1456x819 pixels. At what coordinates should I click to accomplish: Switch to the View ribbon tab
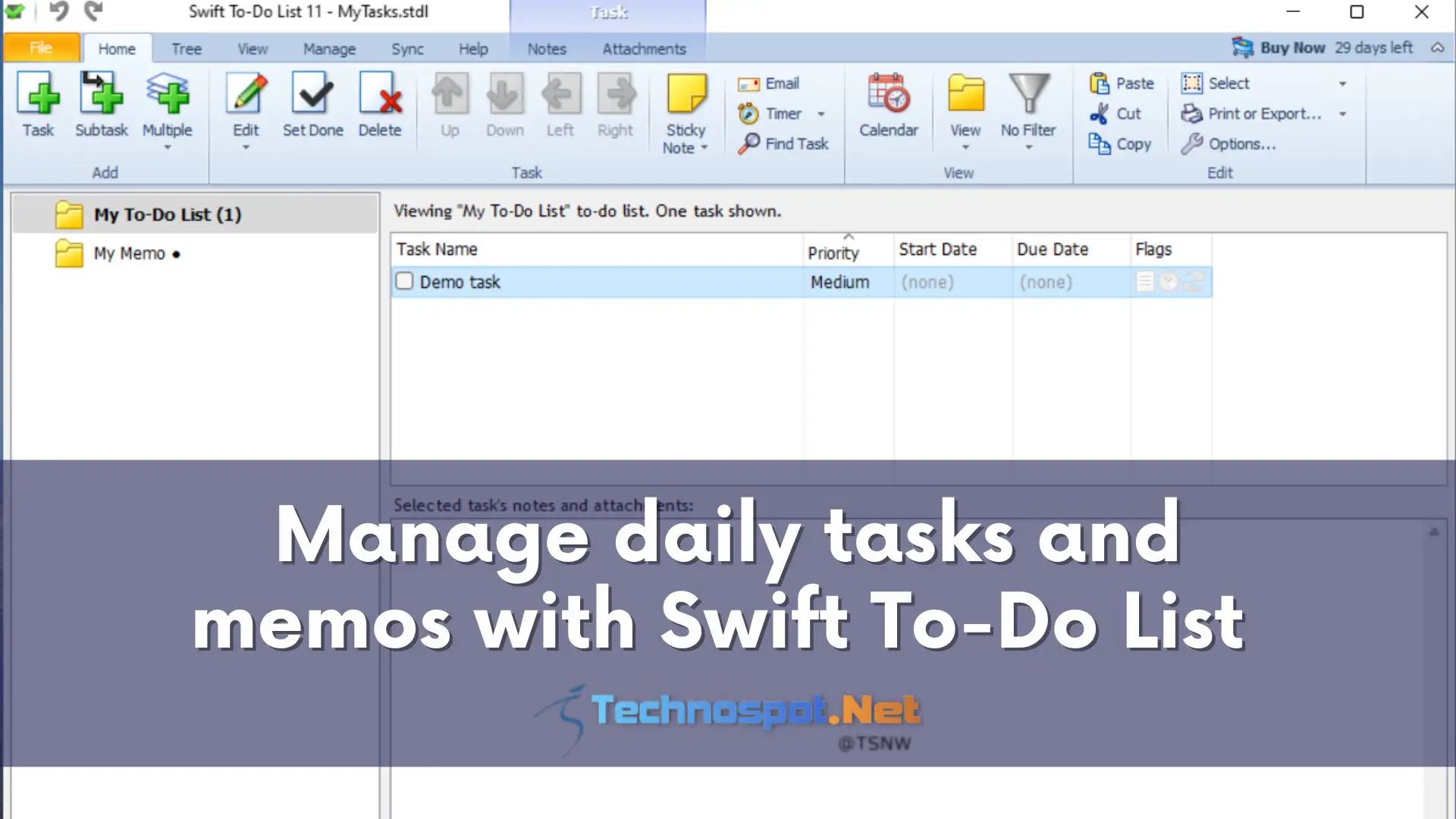point(252,49)
